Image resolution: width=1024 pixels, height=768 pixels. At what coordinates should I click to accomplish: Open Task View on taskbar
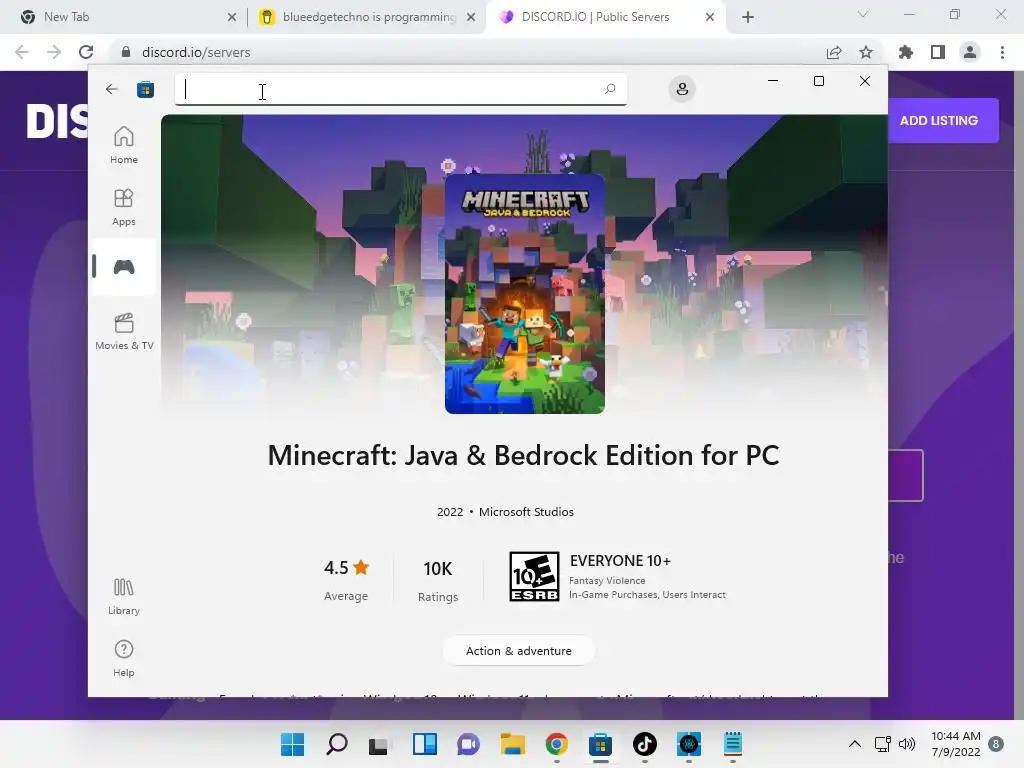379,744
